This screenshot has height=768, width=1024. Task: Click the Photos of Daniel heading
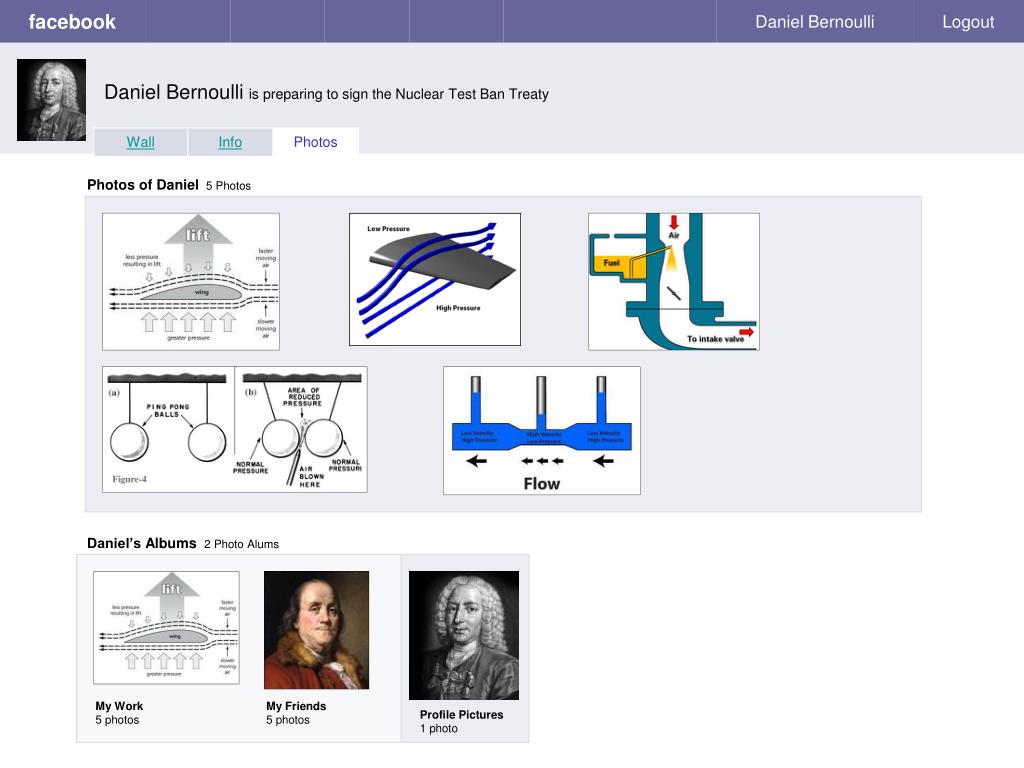tap(142, 185)
